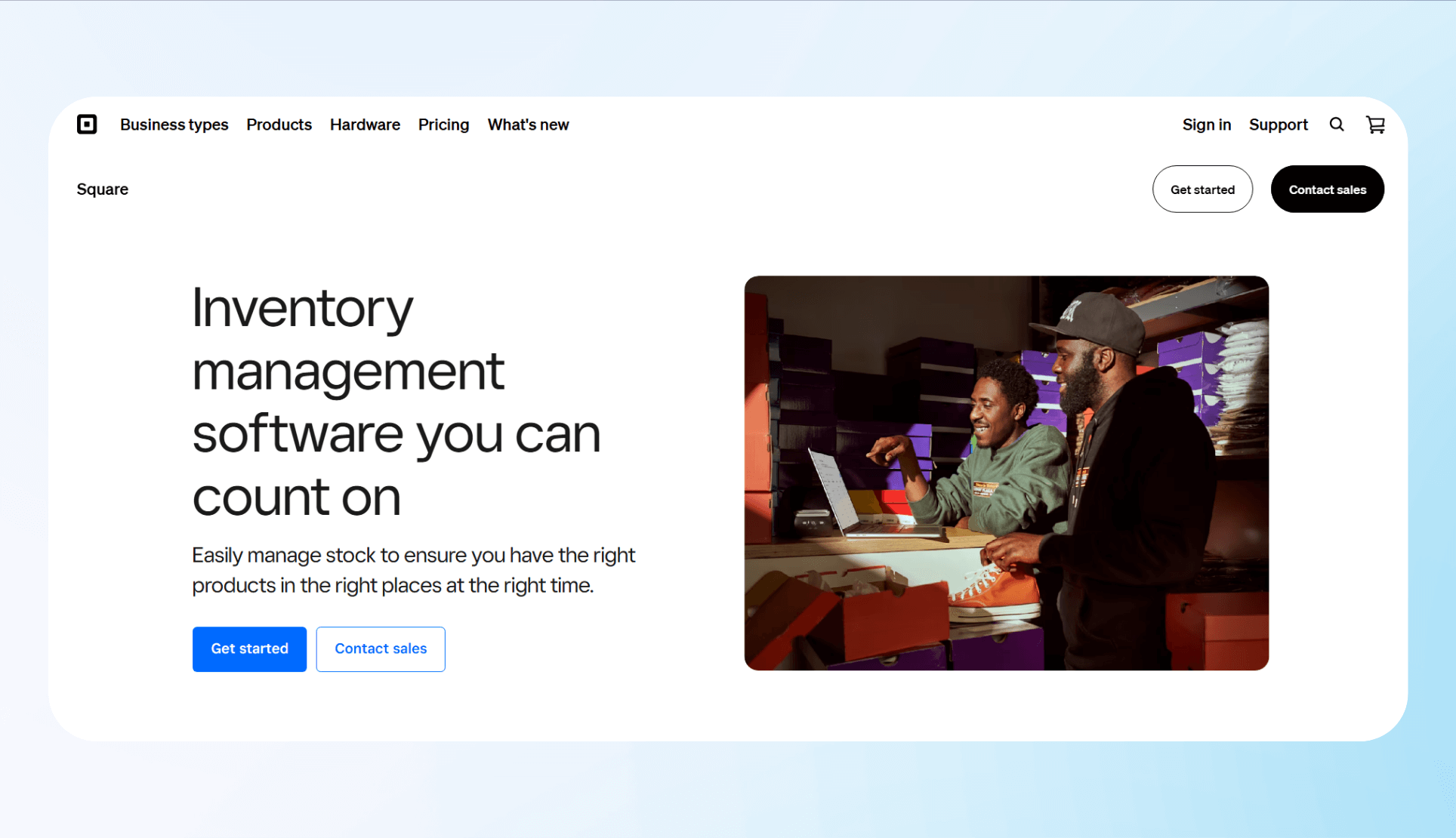Click the white Contact sales hero button
The width and height of the screenshot is (1456, 838).
(381, 649)
